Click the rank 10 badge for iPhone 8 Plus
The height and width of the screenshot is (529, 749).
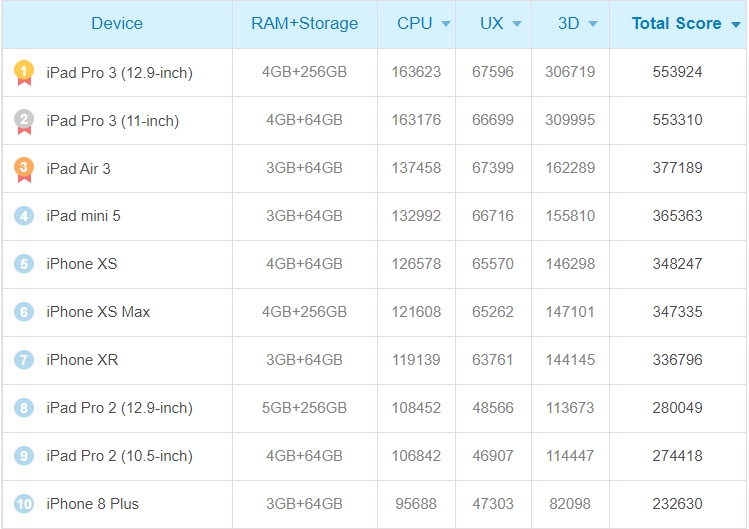pos(24,504)
